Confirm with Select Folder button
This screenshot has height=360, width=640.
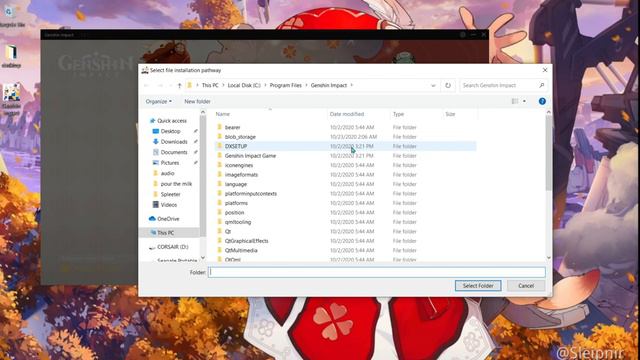[x=478, y=286]
